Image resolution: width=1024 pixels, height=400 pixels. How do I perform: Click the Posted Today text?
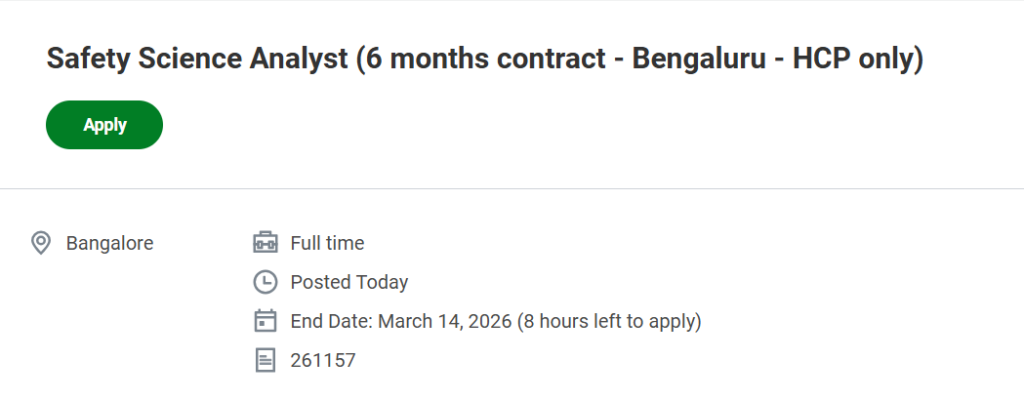coord(349,282)
